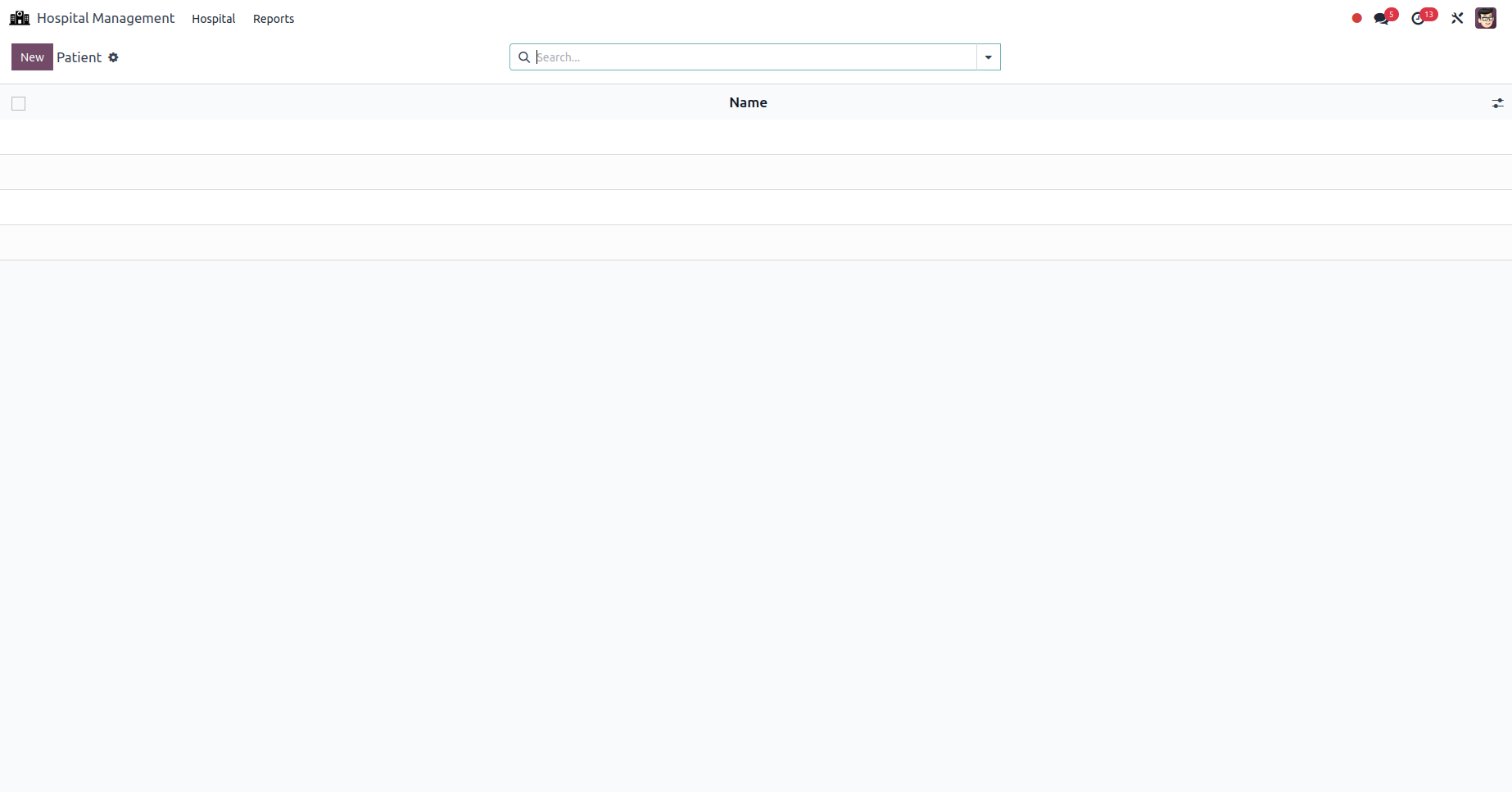
Task: Expand the search filter options dropdown
Action: pos(989,57)
